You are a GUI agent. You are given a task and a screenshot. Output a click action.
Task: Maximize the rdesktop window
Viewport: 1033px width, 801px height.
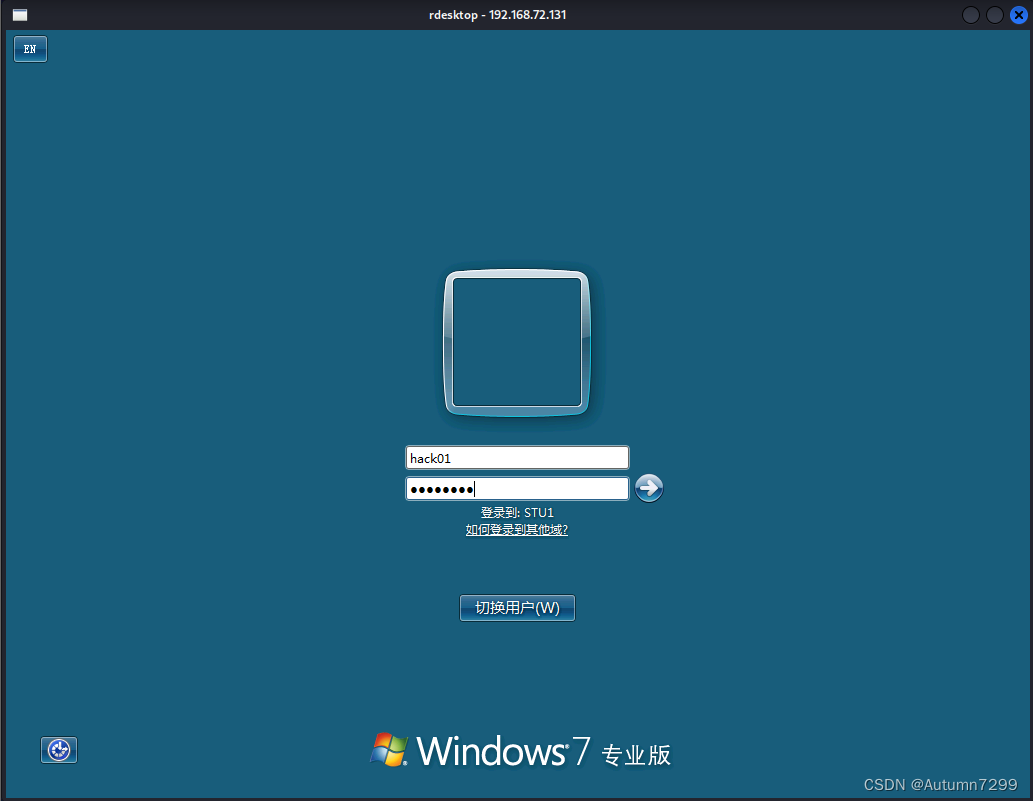995,14
